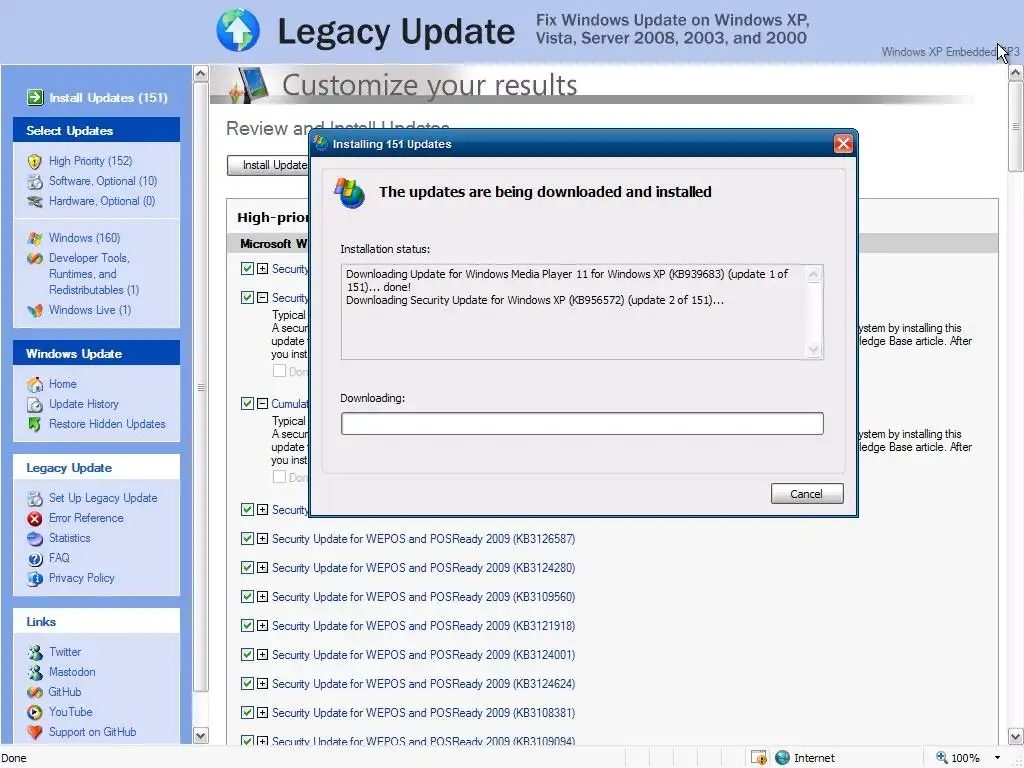1024x768 pixels.
Task: Click the GitHub icon in Links
Action: click(x=35, y=692)
